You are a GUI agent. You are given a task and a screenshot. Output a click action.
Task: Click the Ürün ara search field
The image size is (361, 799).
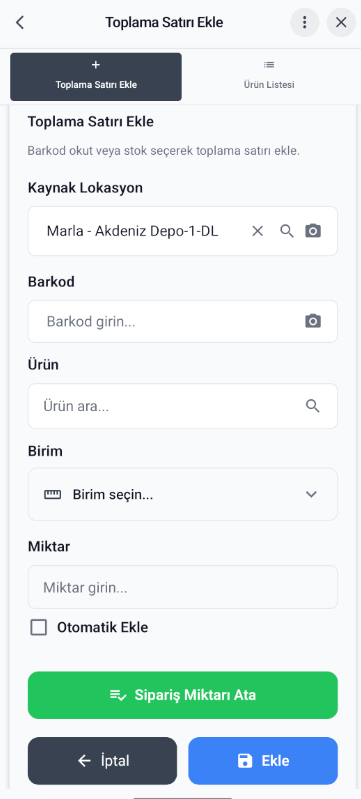183,406
